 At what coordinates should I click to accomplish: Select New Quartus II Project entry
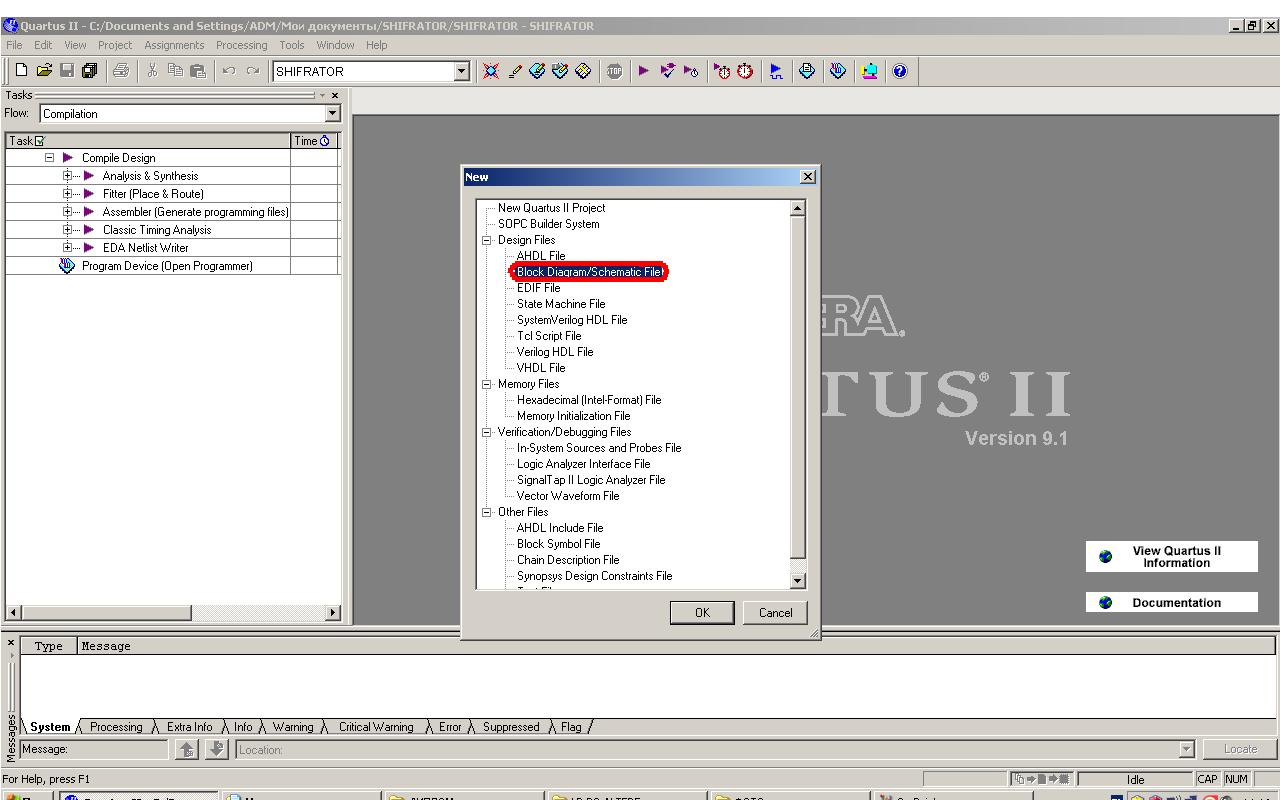tap(551, 208)
